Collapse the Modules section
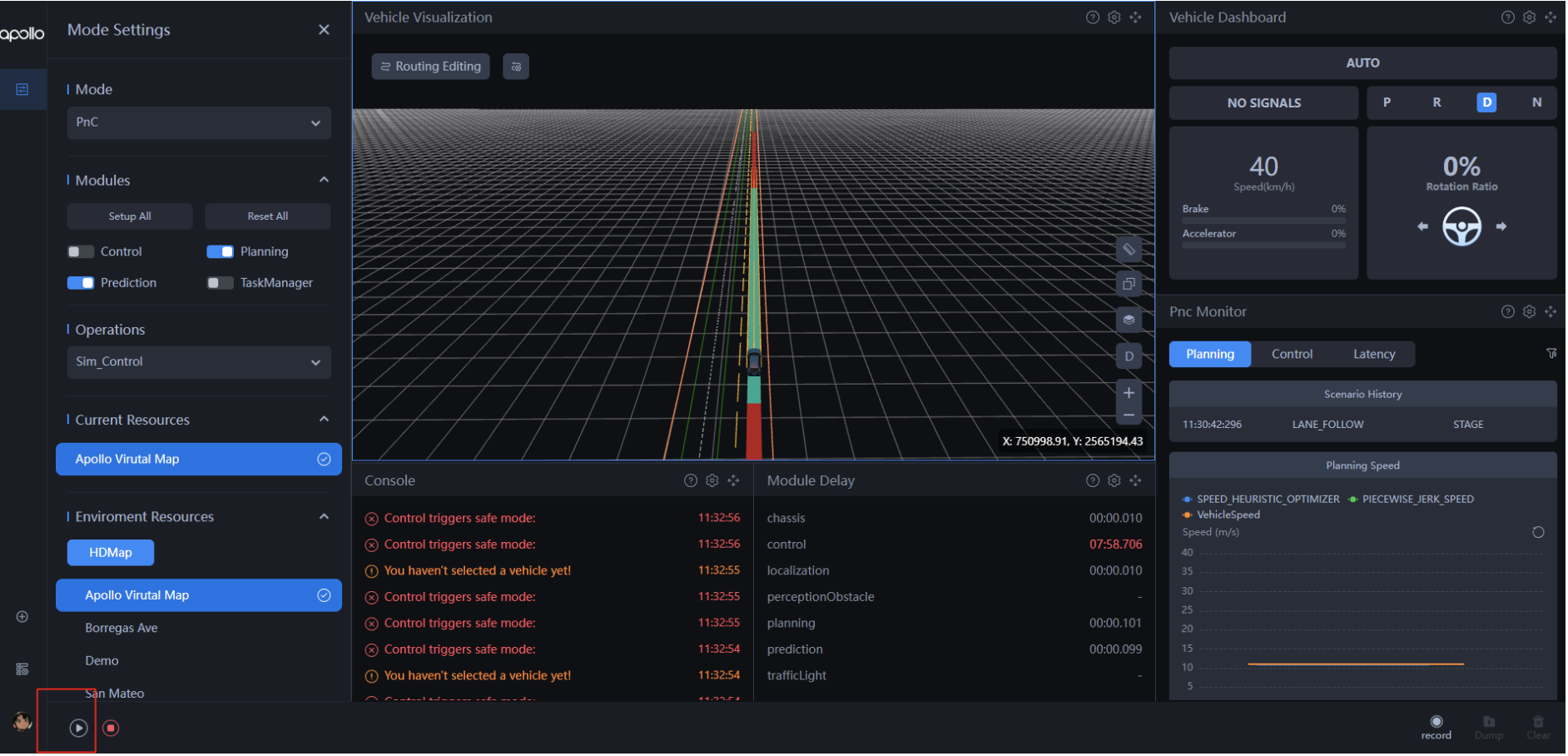 point(325,181)
